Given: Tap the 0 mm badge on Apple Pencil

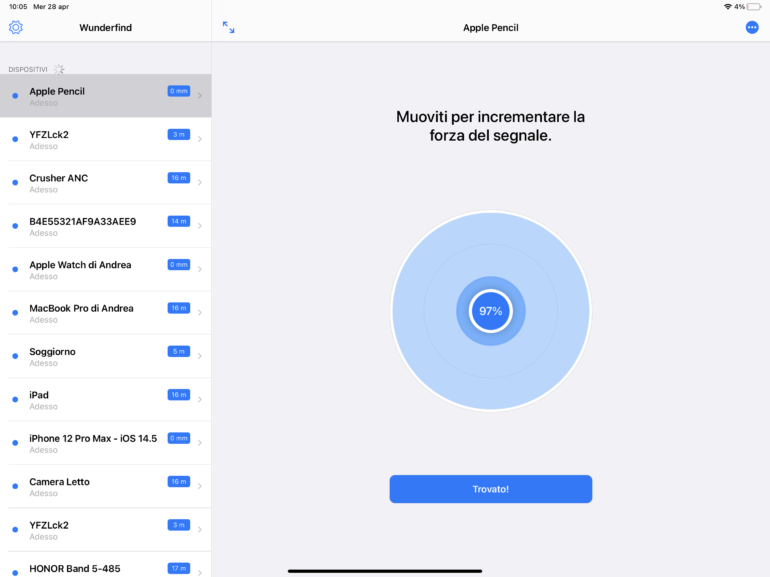Looking at the screenshot, I should click(x=179, y=91).
